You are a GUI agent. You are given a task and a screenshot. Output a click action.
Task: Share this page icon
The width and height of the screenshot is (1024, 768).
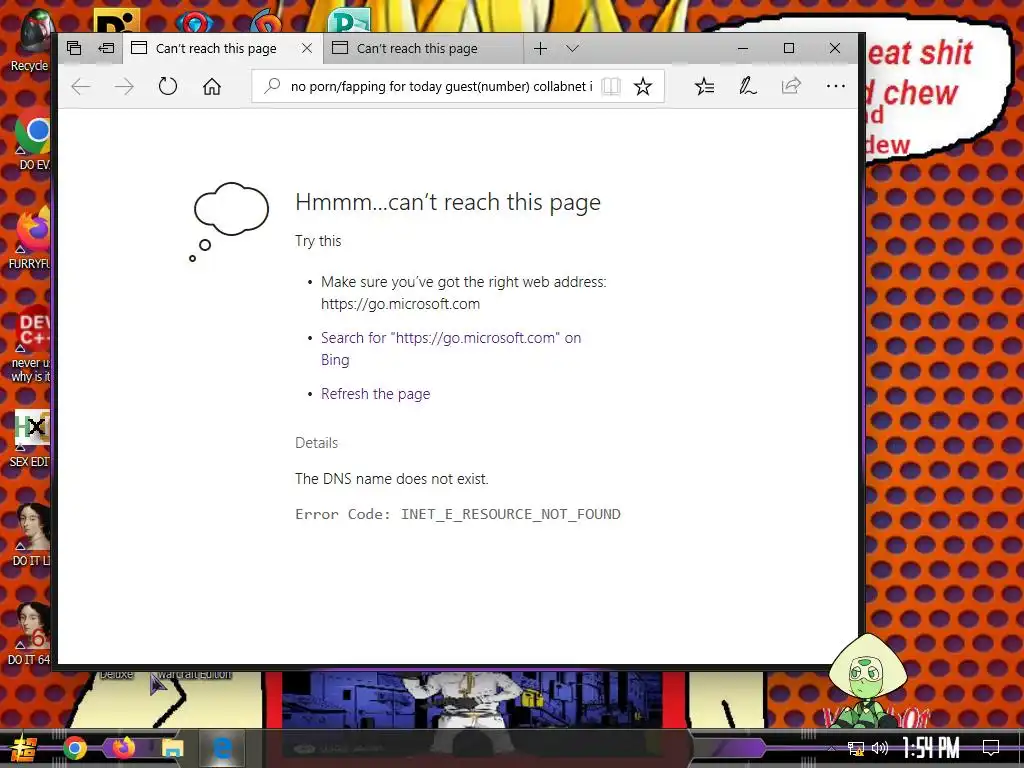(791, 86)
